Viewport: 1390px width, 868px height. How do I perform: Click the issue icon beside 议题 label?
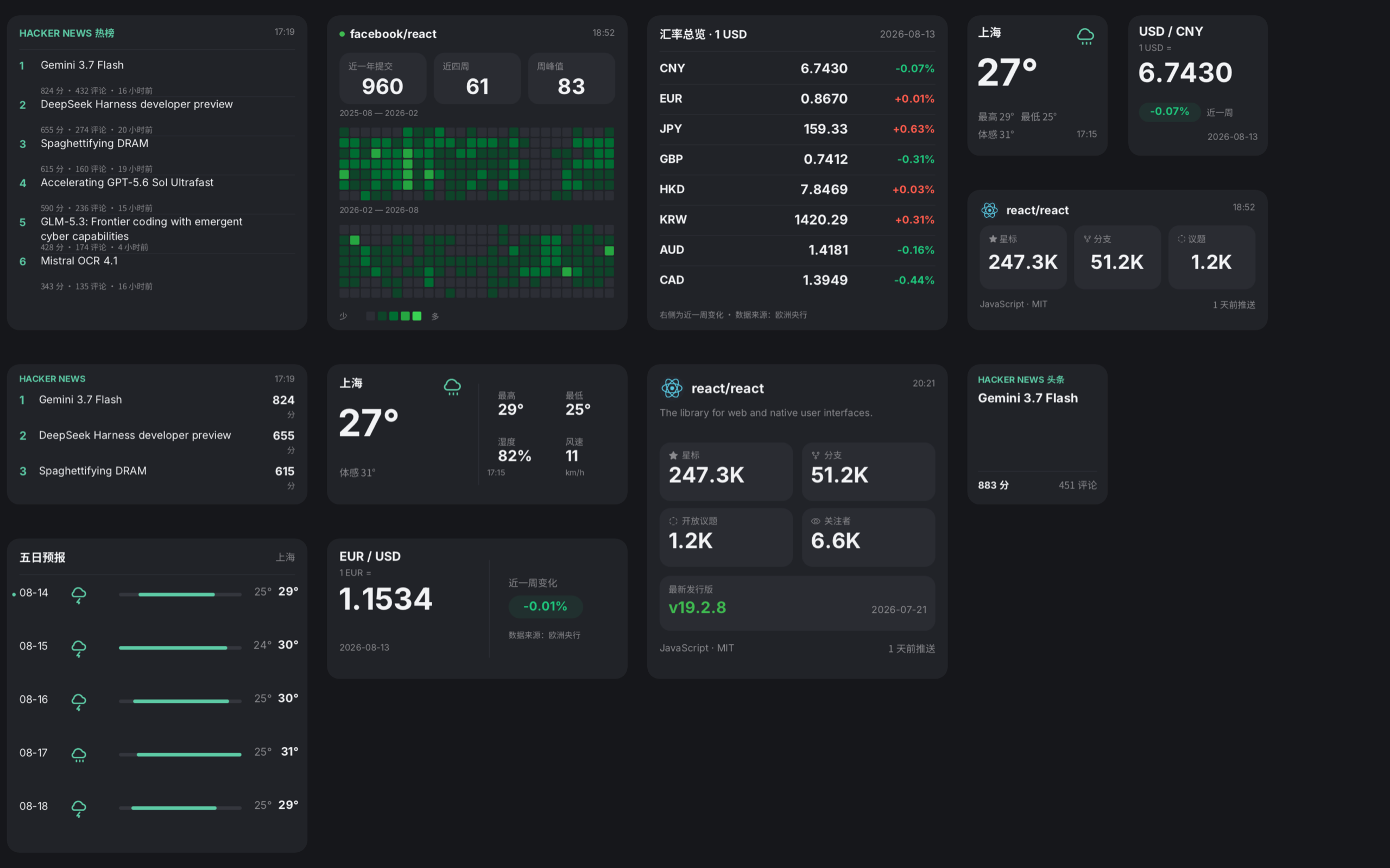click(1181, 239)
